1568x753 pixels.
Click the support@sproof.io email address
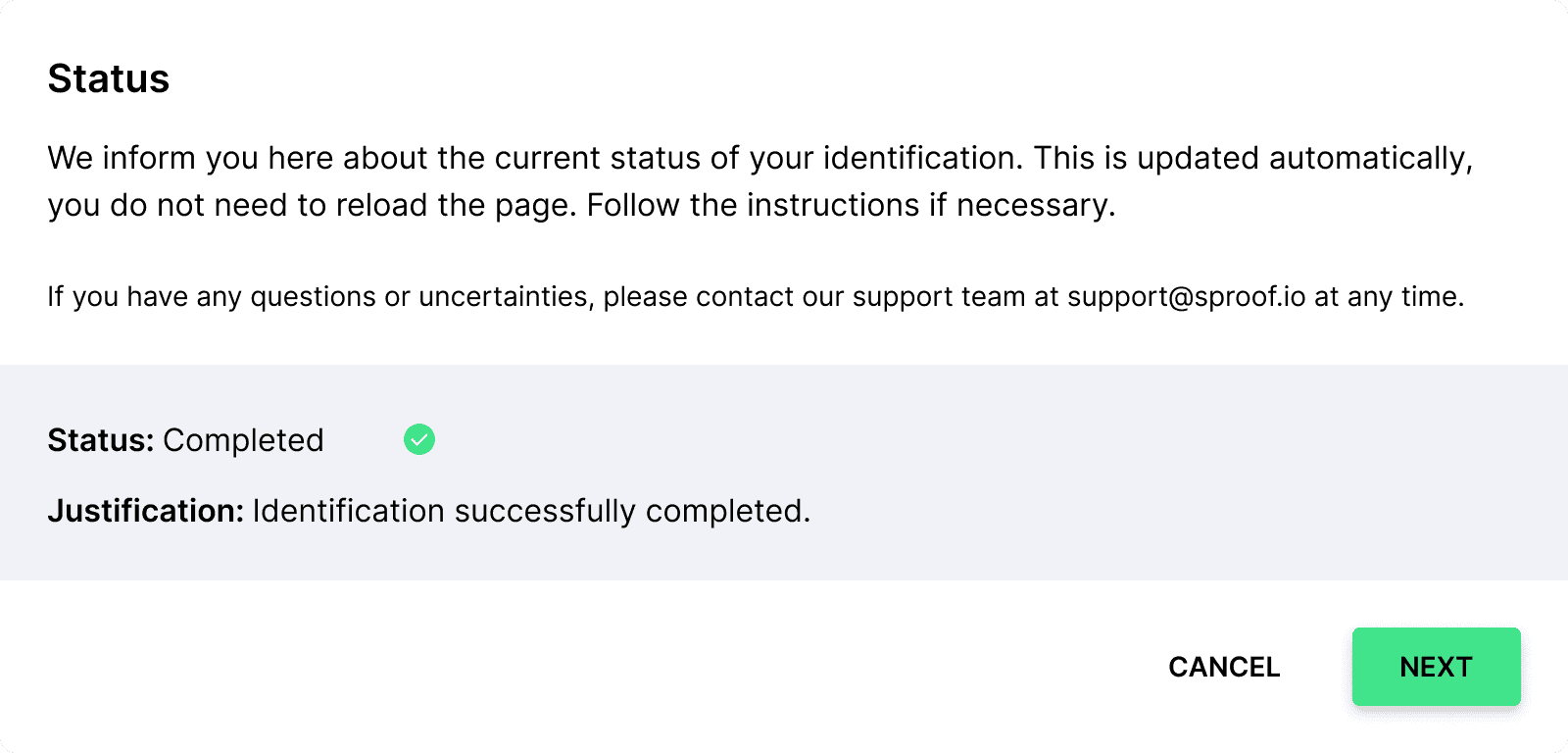pyautogui.click(x=1186, y=296)
